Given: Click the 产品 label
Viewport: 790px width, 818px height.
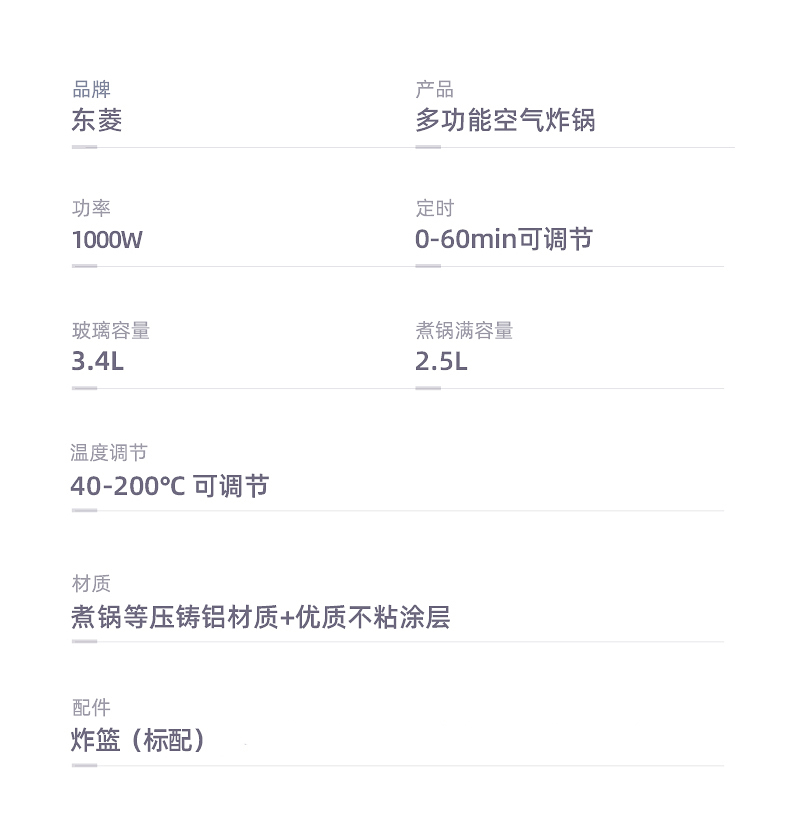Looking at the screenshot, I should (435, 89).
